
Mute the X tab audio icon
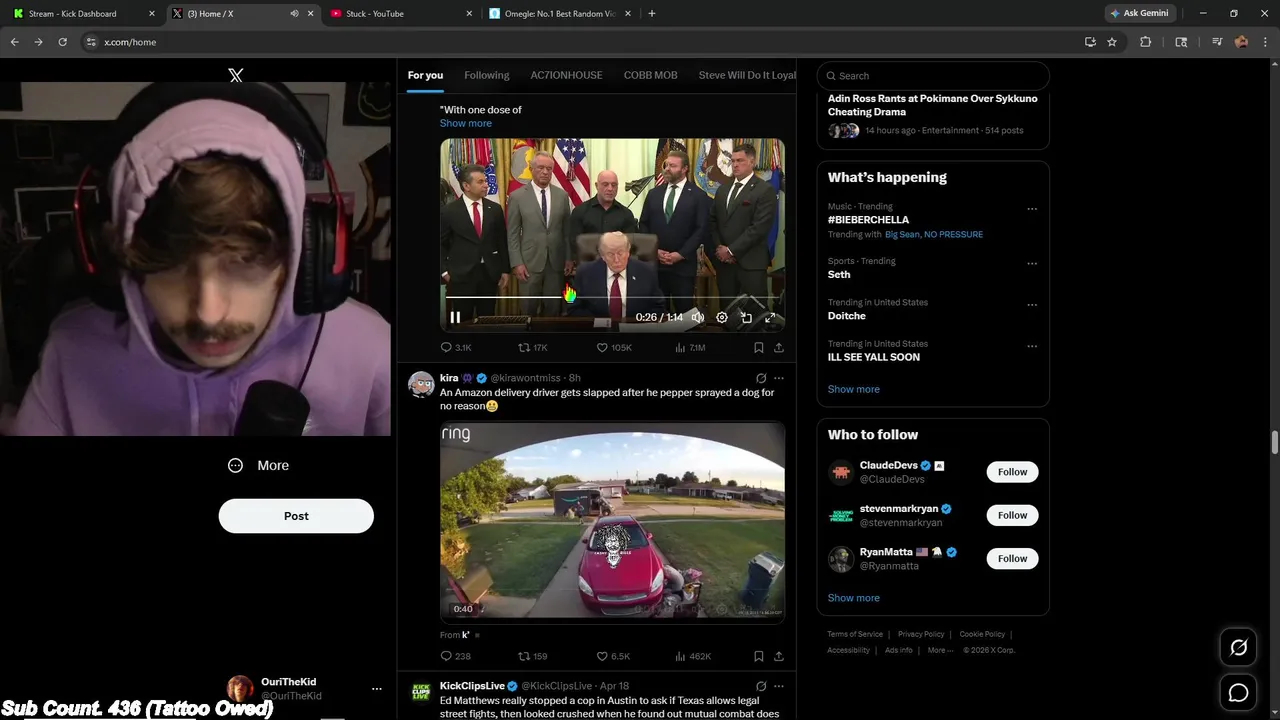(294, 14)
